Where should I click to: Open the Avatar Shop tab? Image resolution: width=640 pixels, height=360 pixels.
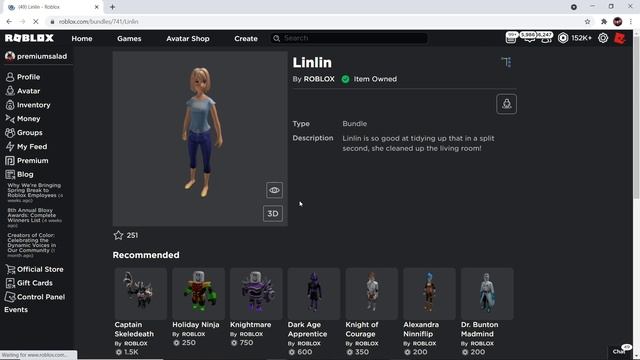point(188,38)
